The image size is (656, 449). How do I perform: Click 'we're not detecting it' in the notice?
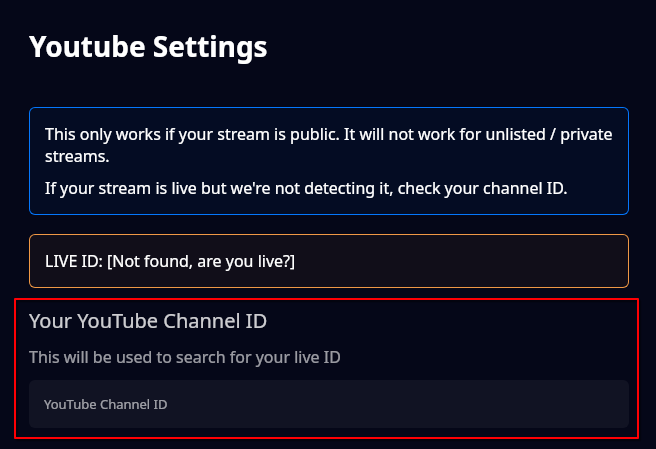[x=310, y=188]
